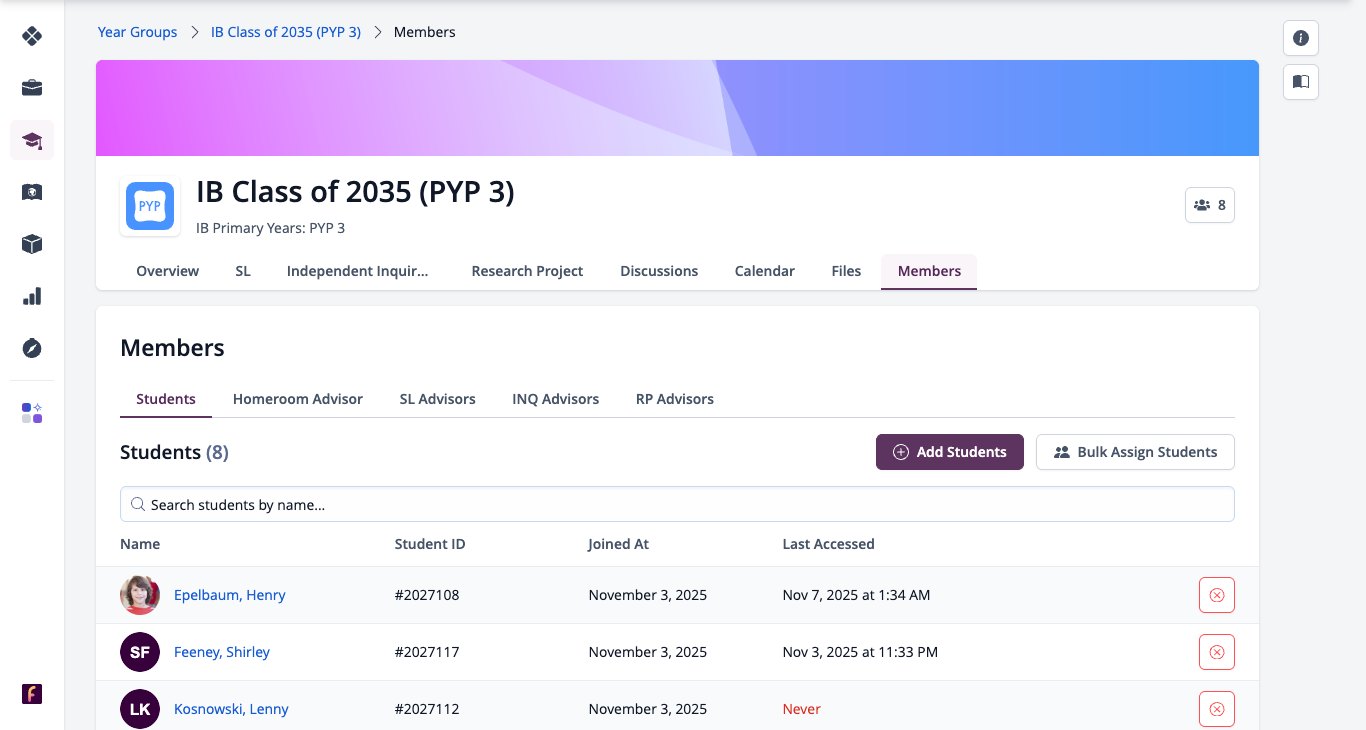Image resolution: width=1366 pixels, height=730 pixels.
Task: Click the Search students by name field
Action: pos(677,504)
